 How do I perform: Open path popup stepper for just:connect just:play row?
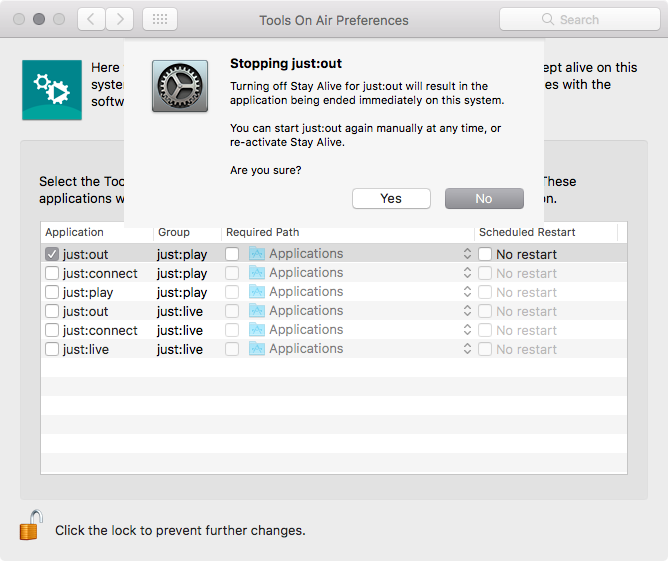pyautogui.click(x=467, y=273)
